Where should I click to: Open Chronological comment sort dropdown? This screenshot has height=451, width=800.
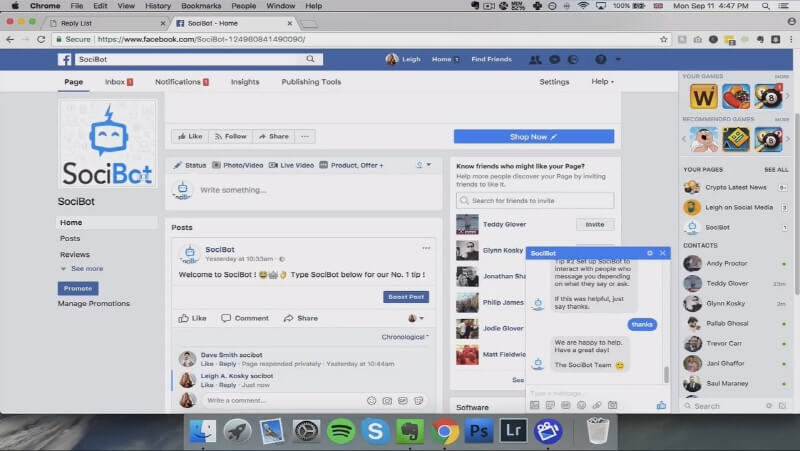[405, 337]
